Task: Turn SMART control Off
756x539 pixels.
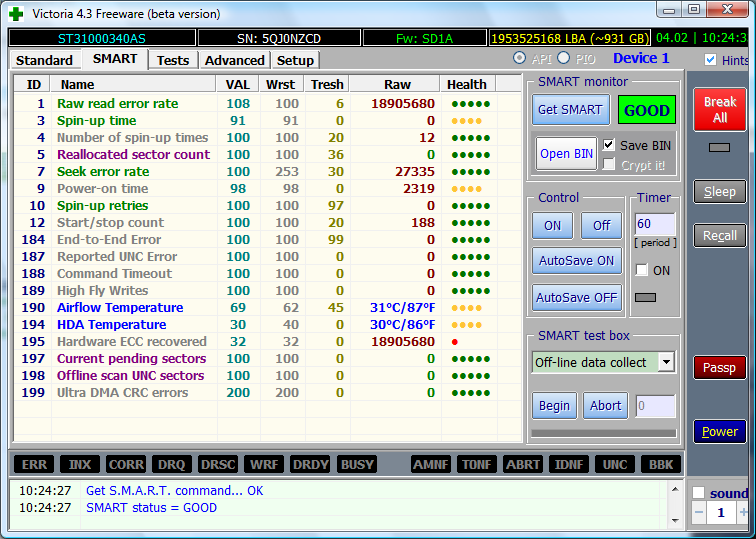Action: tap(601, 226)
